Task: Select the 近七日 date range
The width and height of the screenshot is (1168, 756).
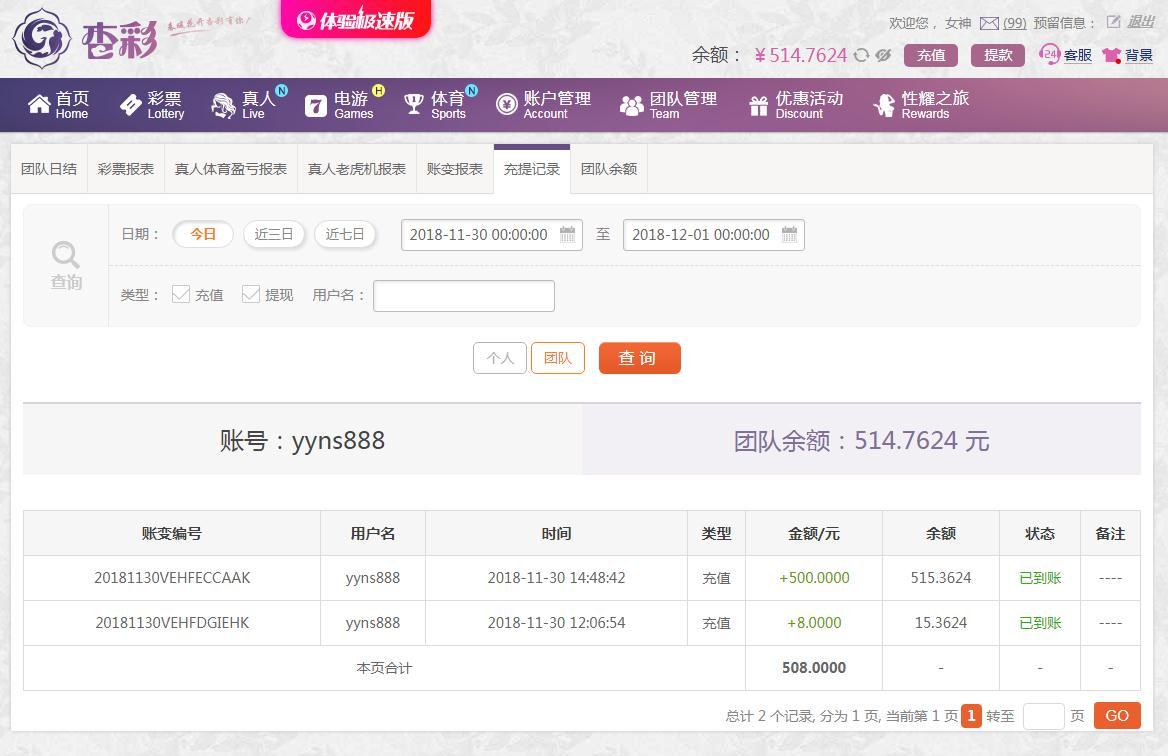Action: [x=345, y=235]
